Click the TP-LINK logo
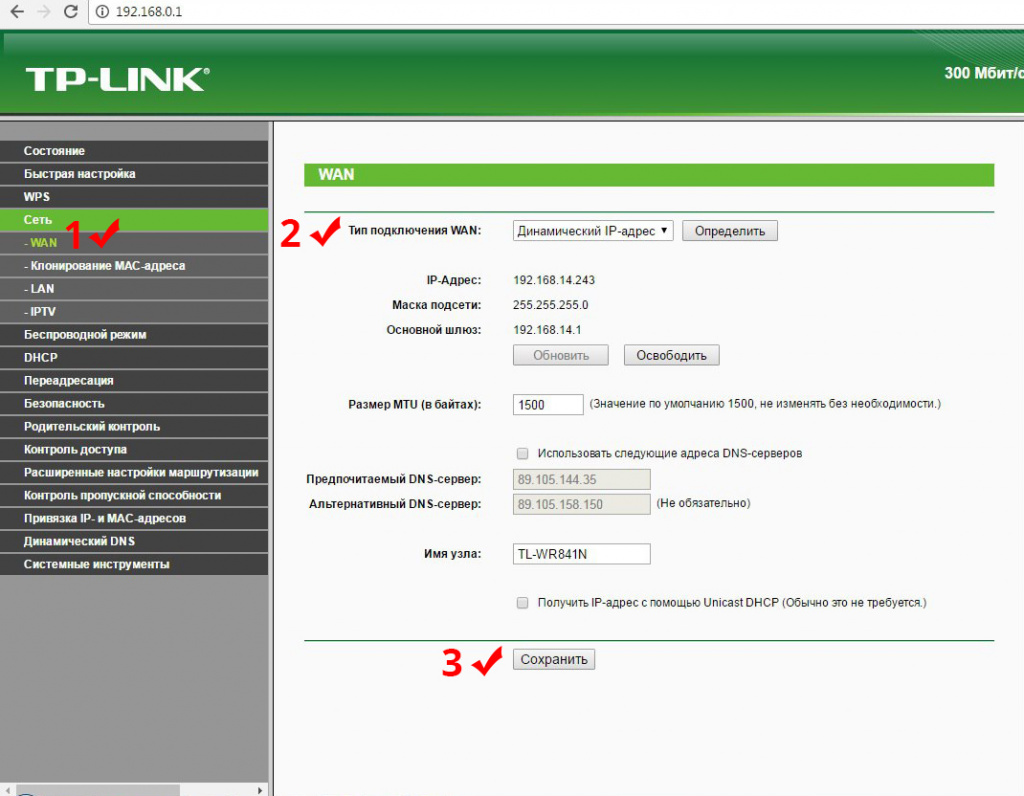The image size is (1024, 796). pos(118,79)
